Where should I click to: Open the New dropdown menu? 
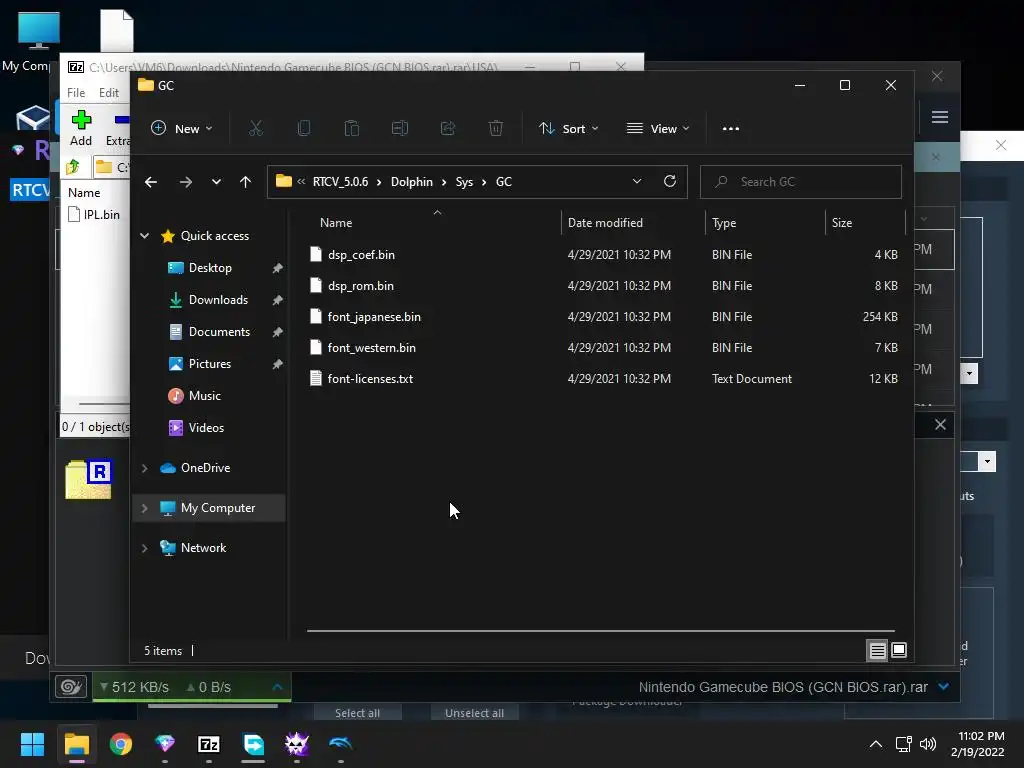click(182, 129)
